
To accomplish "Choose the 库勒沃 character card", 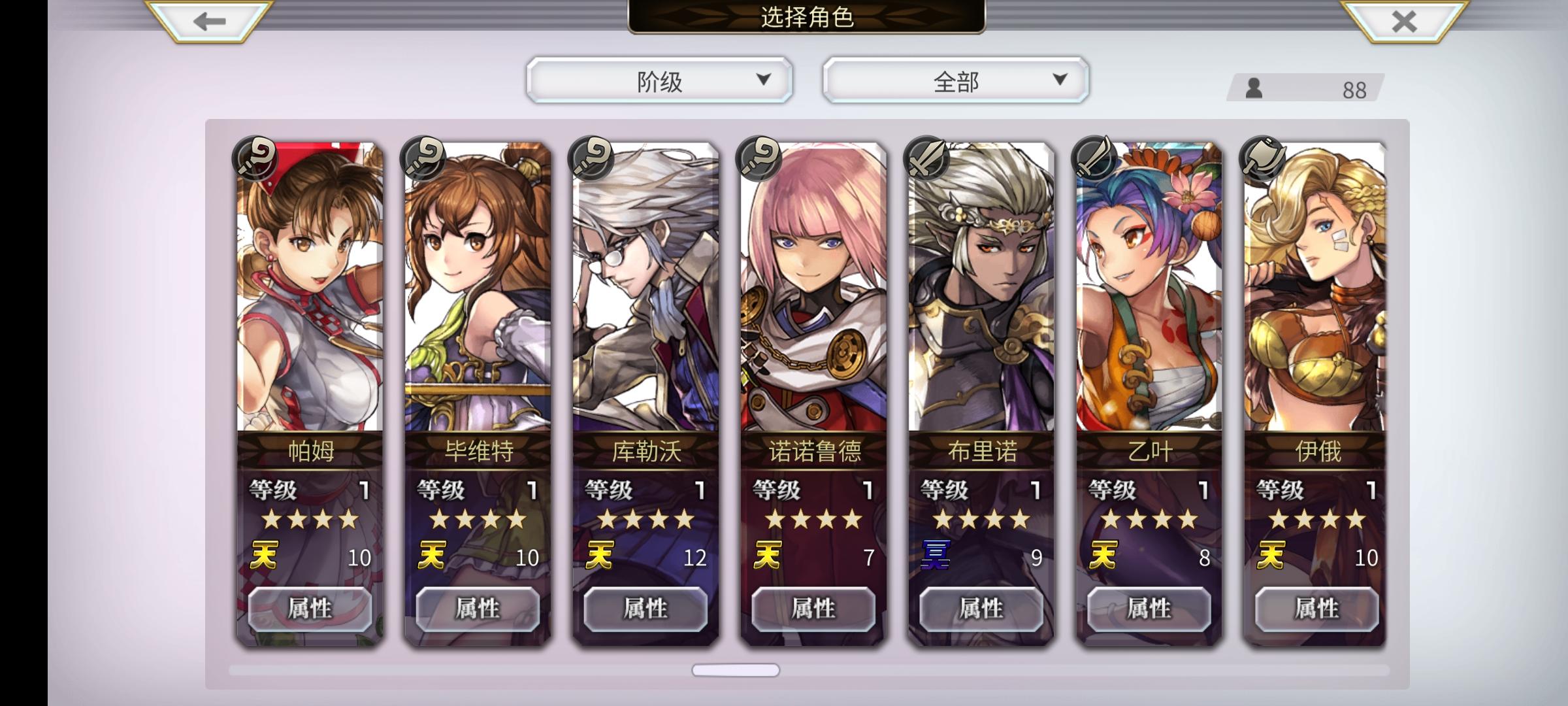I will point(645,392).
